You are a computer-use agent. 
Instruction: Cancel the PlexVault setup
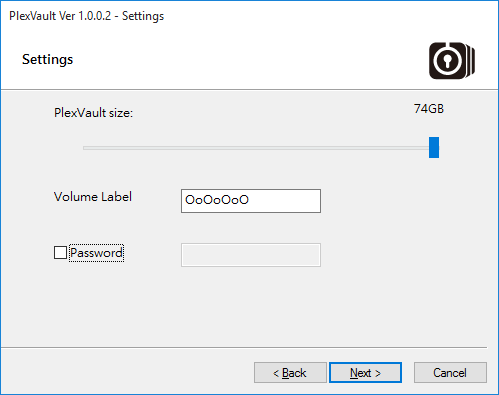(450, 372)
